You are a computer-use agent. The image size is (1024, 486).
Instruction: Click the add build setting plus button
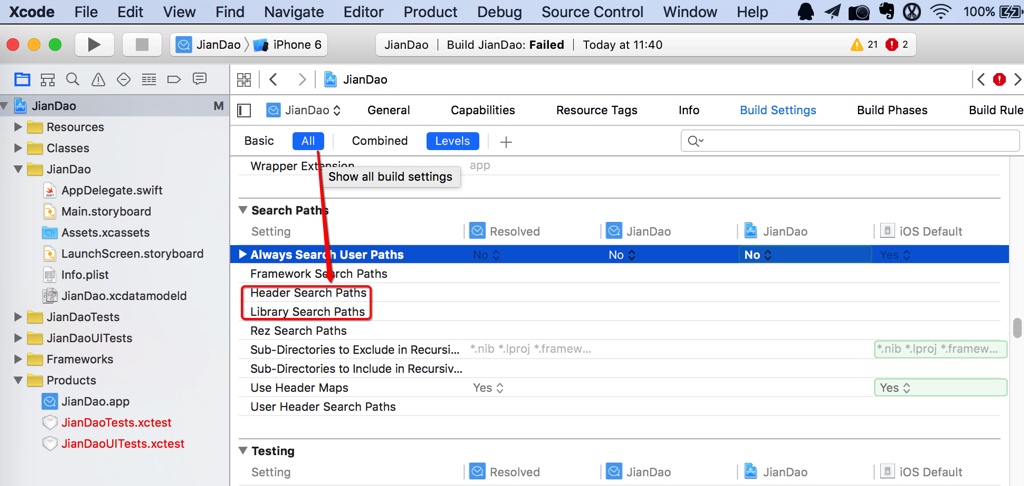tap(506, 142)
